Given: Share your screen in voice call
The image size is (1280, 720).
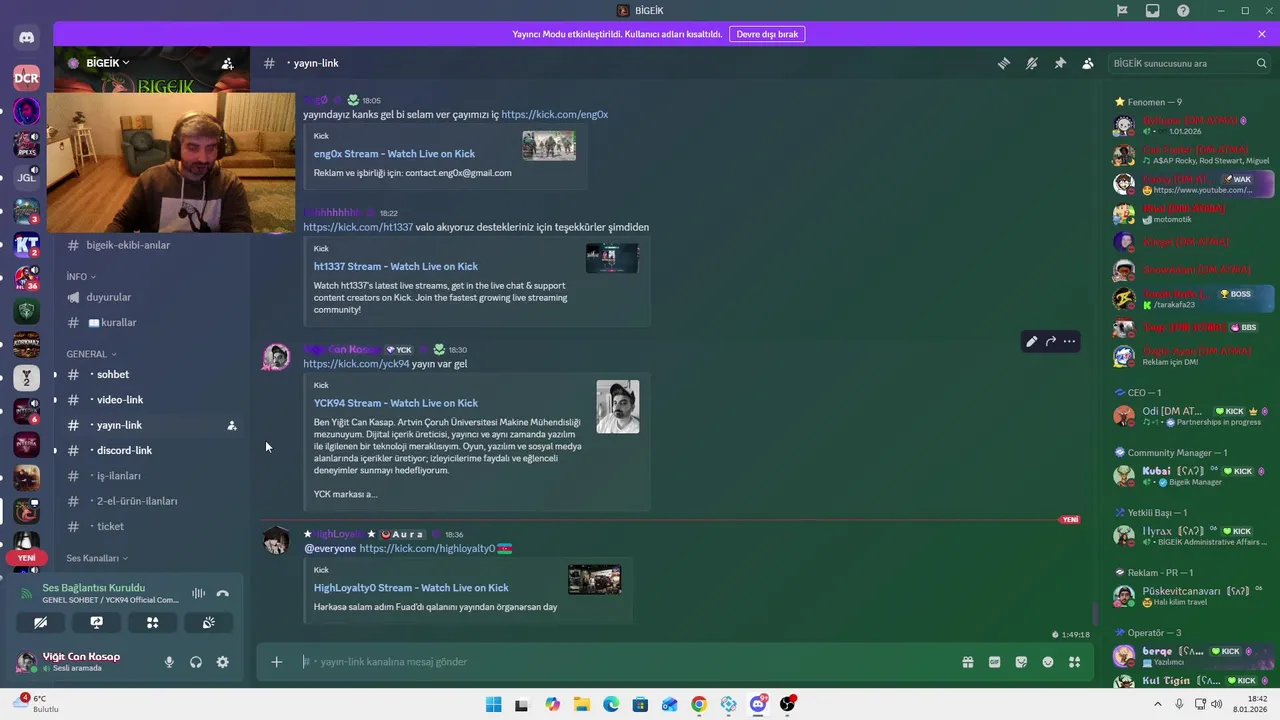Looking at the screenshot, I should 96,622.
